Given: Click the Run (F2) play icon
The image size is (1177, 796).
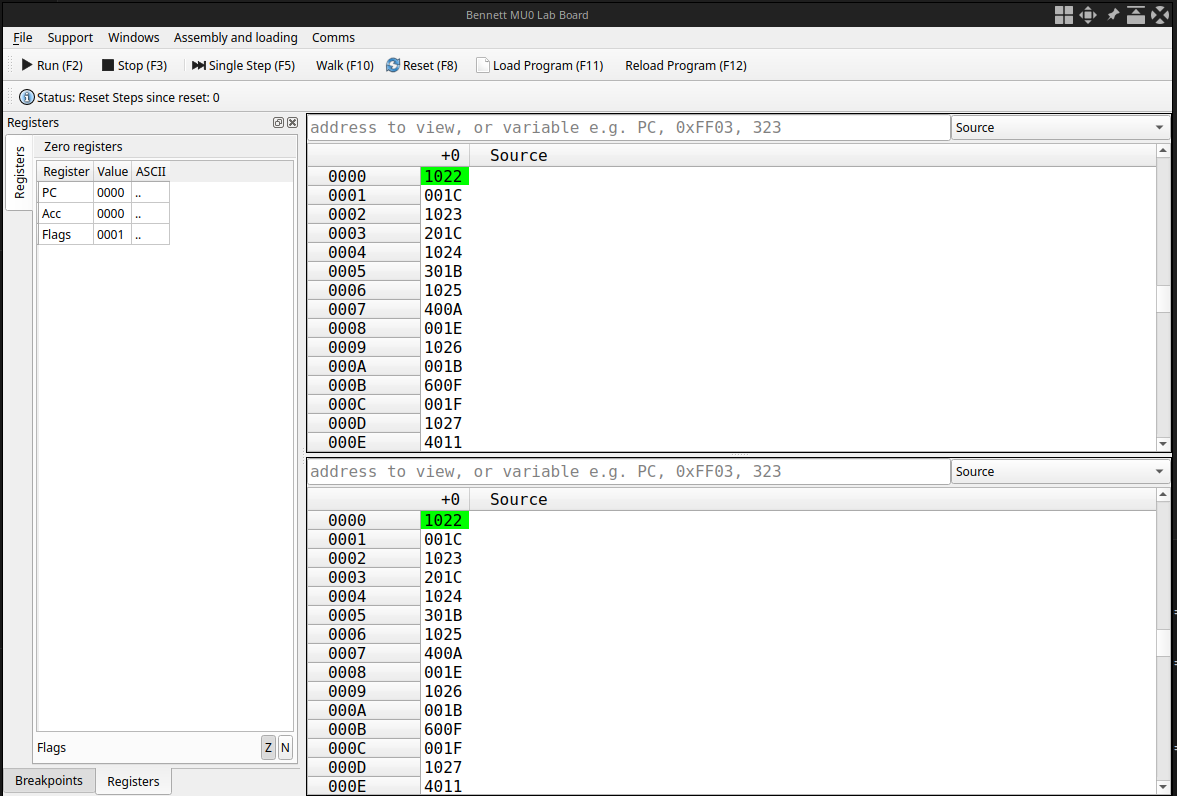Looking at the screenshot, I should pyautogui.click(x=27, y=65).
